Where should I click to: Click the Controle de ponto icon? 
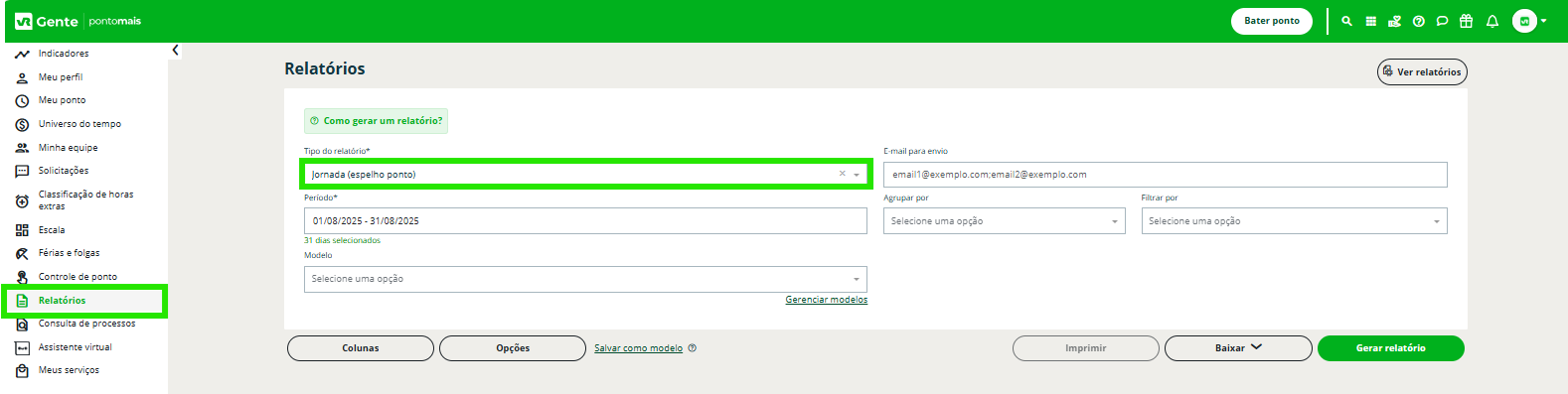point(22,277)
